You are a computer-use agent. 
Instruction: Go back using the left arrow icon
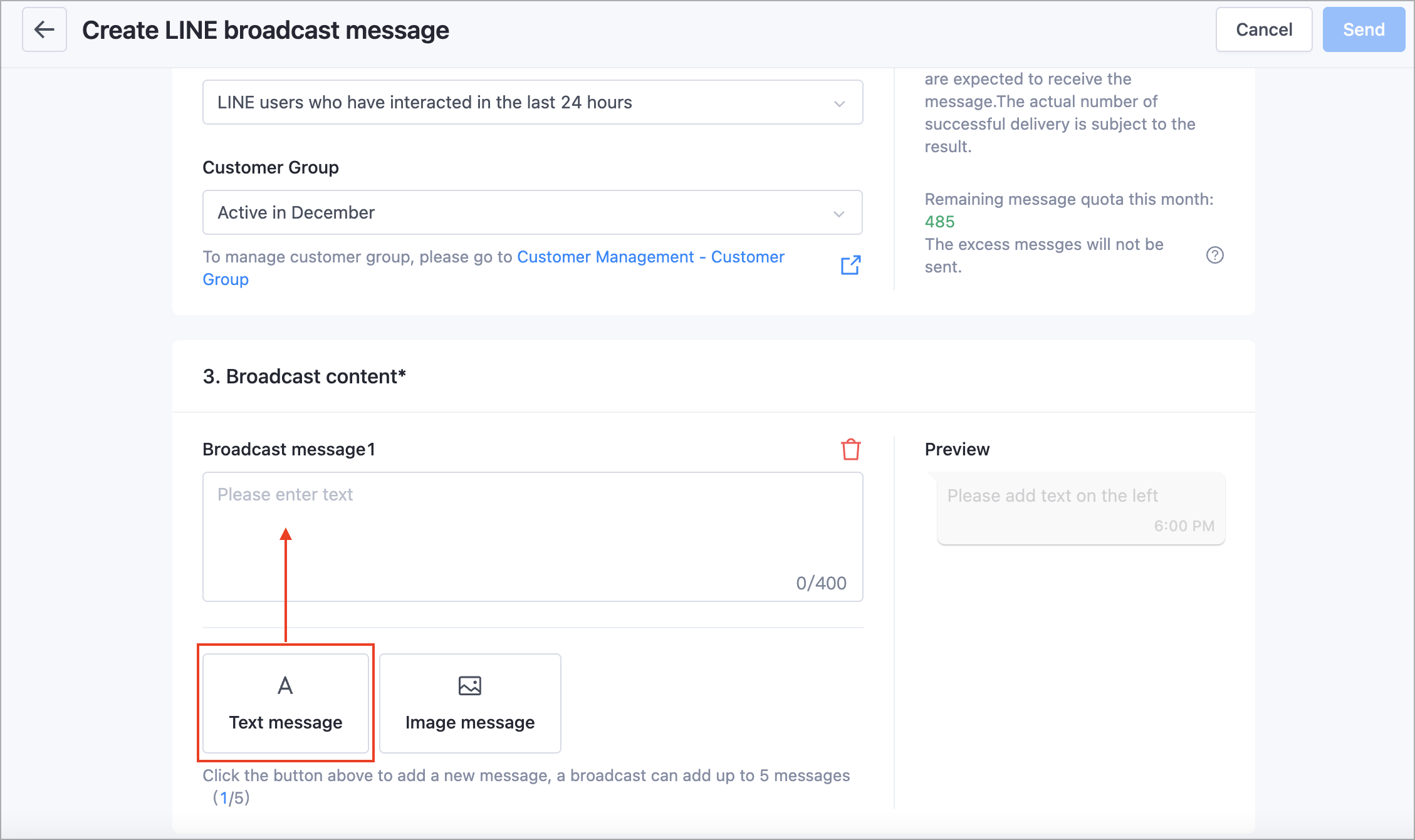pyautogui.click(x=44, y=29)
